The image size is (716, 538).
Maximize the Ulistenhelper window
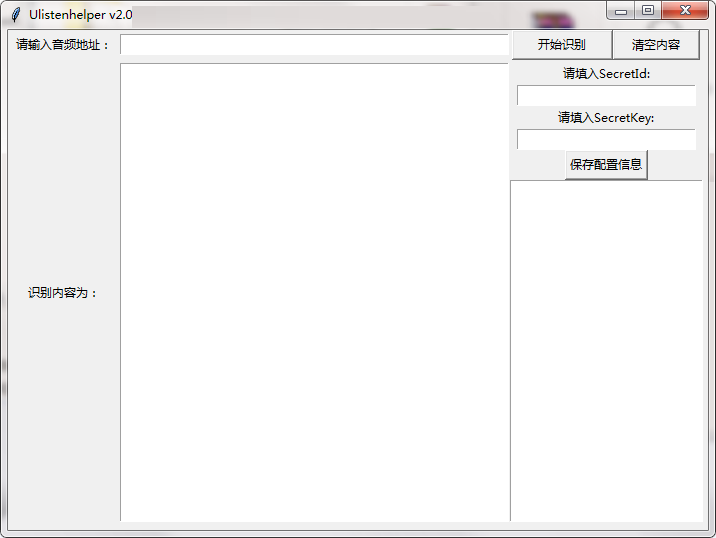point(648,11)
